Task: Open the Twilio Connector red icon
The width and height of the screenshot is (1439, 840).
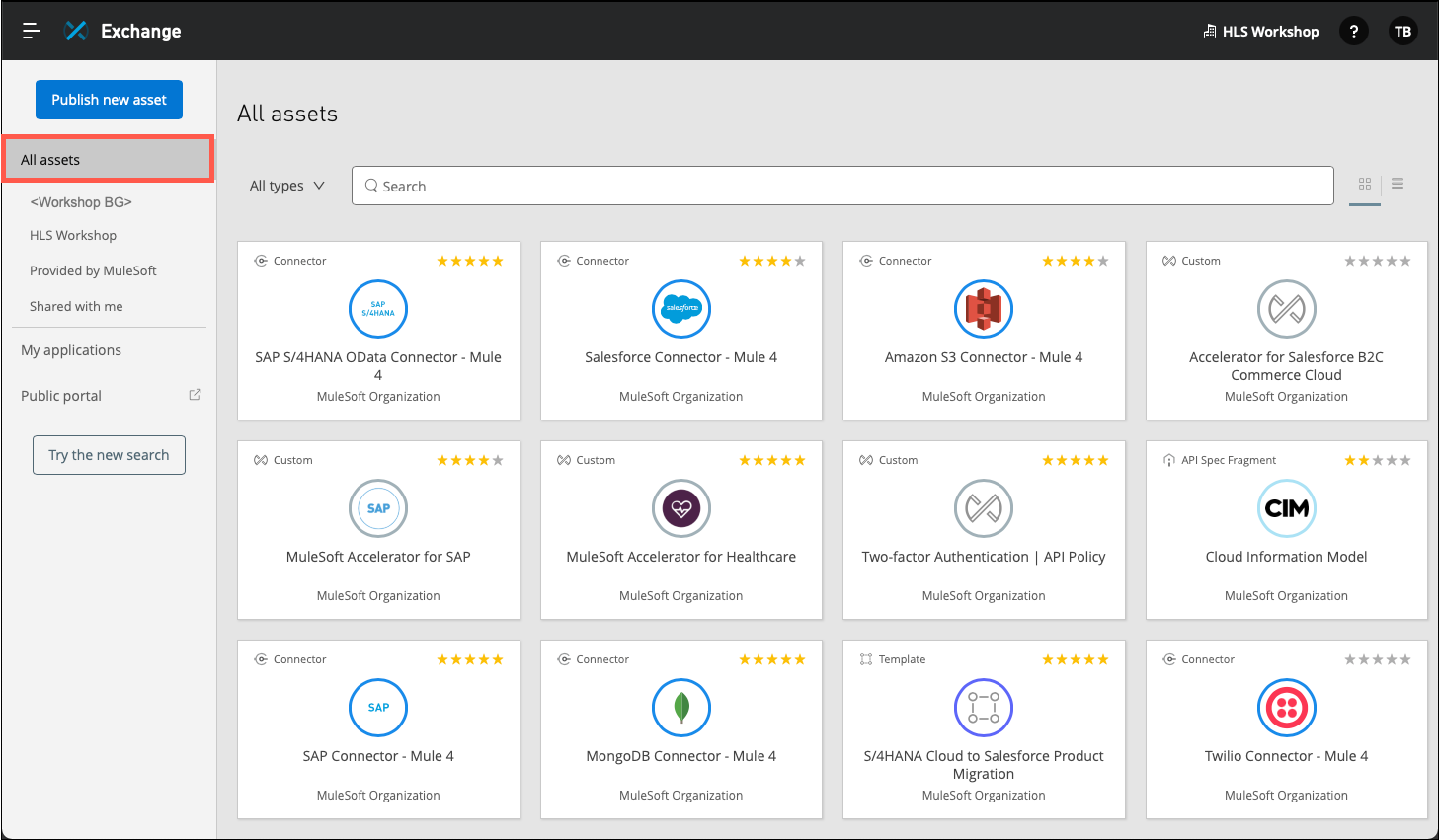Action: tap(1287, 708)
